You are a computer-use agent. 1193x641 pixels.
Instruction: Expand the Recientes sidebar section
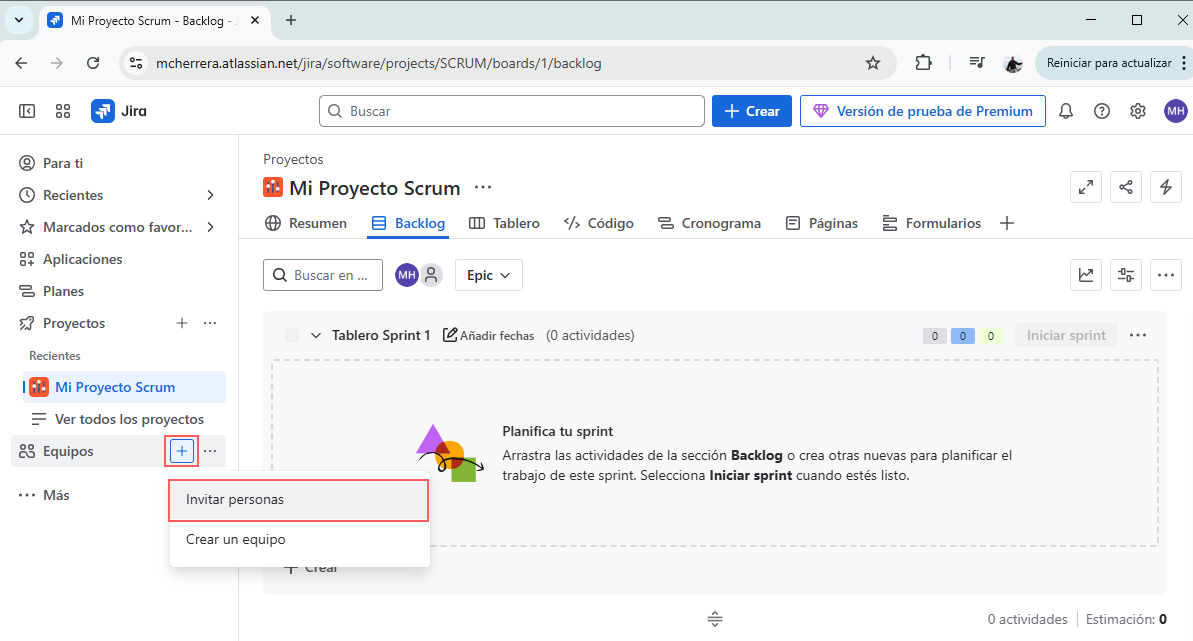coord(210,194)
